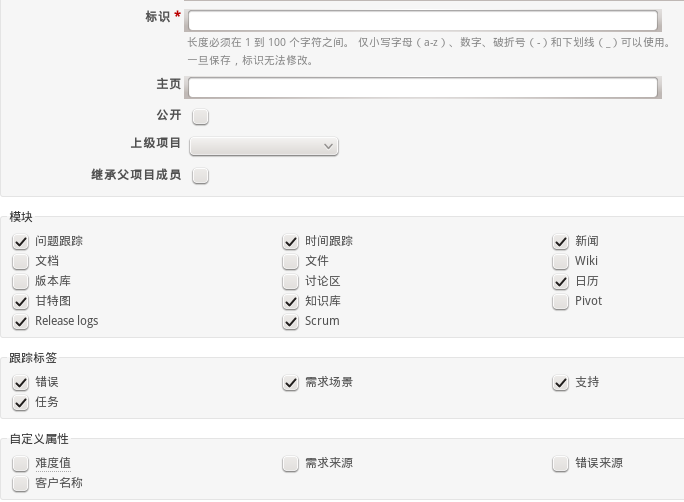The height and width of the screenshot is (502, 684).
Task: Enable the 错误来源 custom field
Action: pos(561,464)
